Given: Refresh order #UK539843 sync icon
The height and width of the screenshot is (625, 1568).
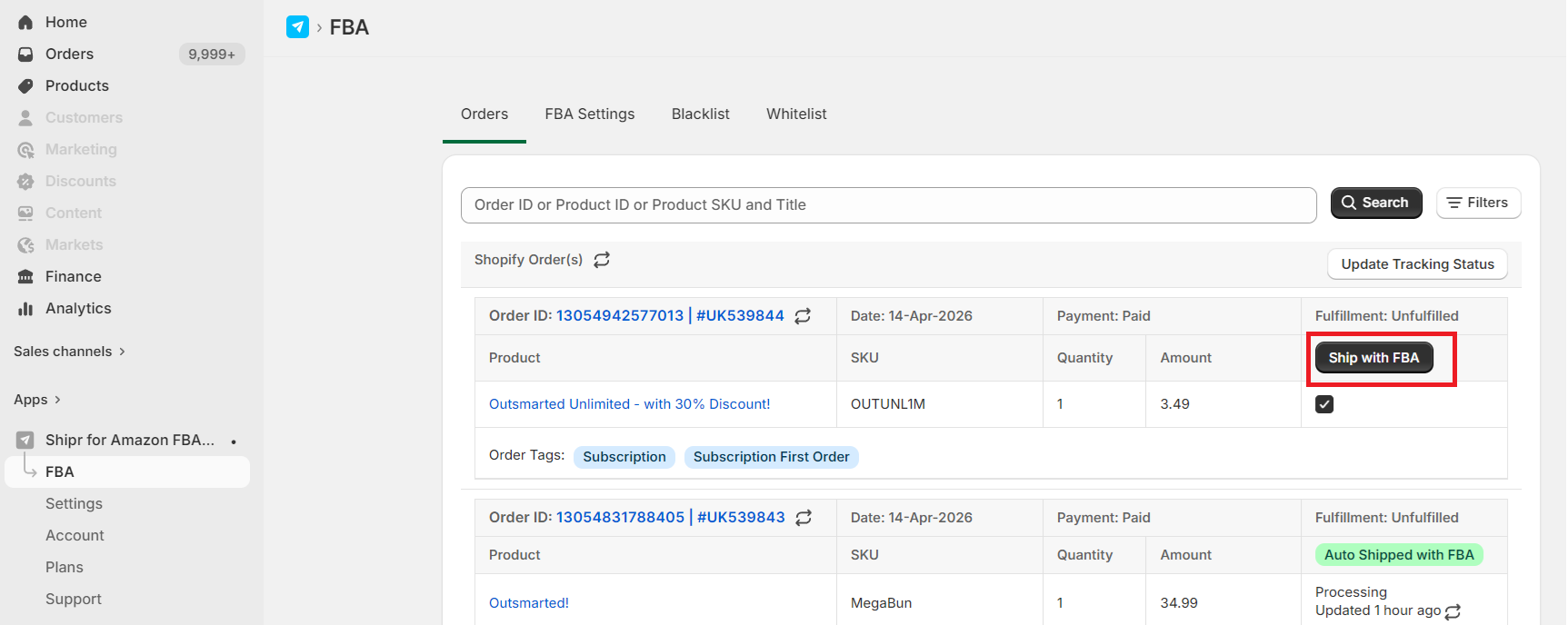Looking at the screenshot, I should (x=804, y=518).
